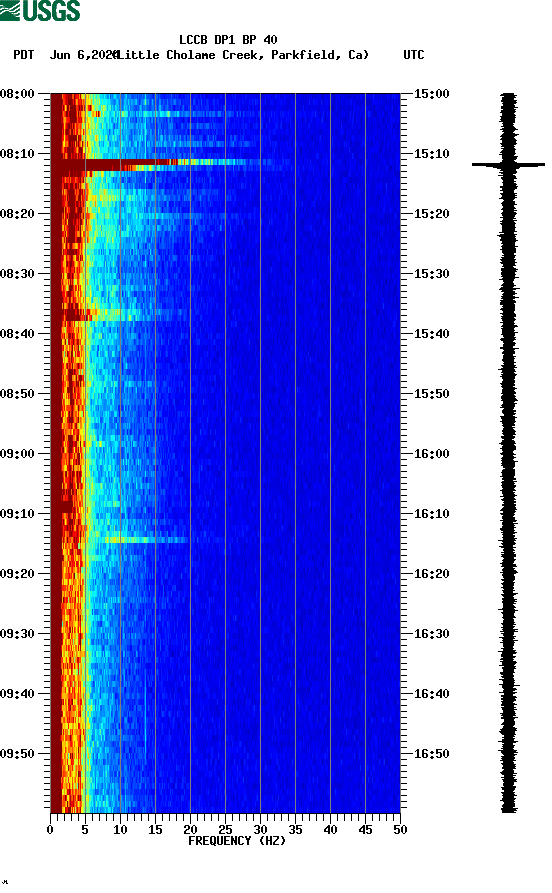Click the 08:20 PDT time label

pyautogui.click(x=18, y=214)
